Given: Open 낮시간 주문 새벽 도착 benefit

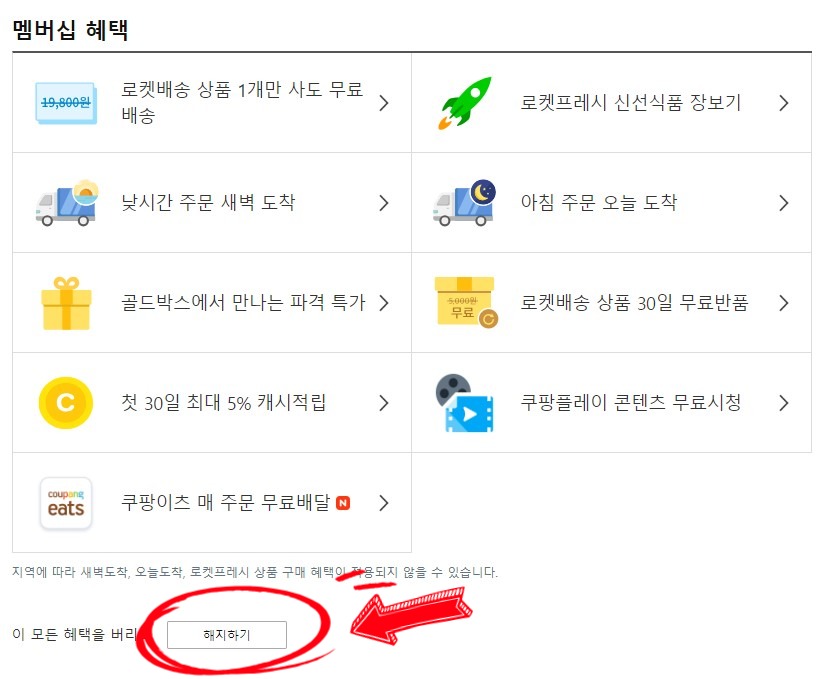Looking at the screenshot, I should coord(212,203).
